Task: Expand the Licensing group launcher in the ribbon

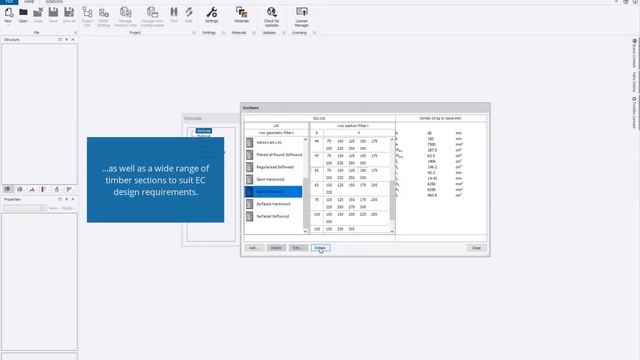Action: 314,33
